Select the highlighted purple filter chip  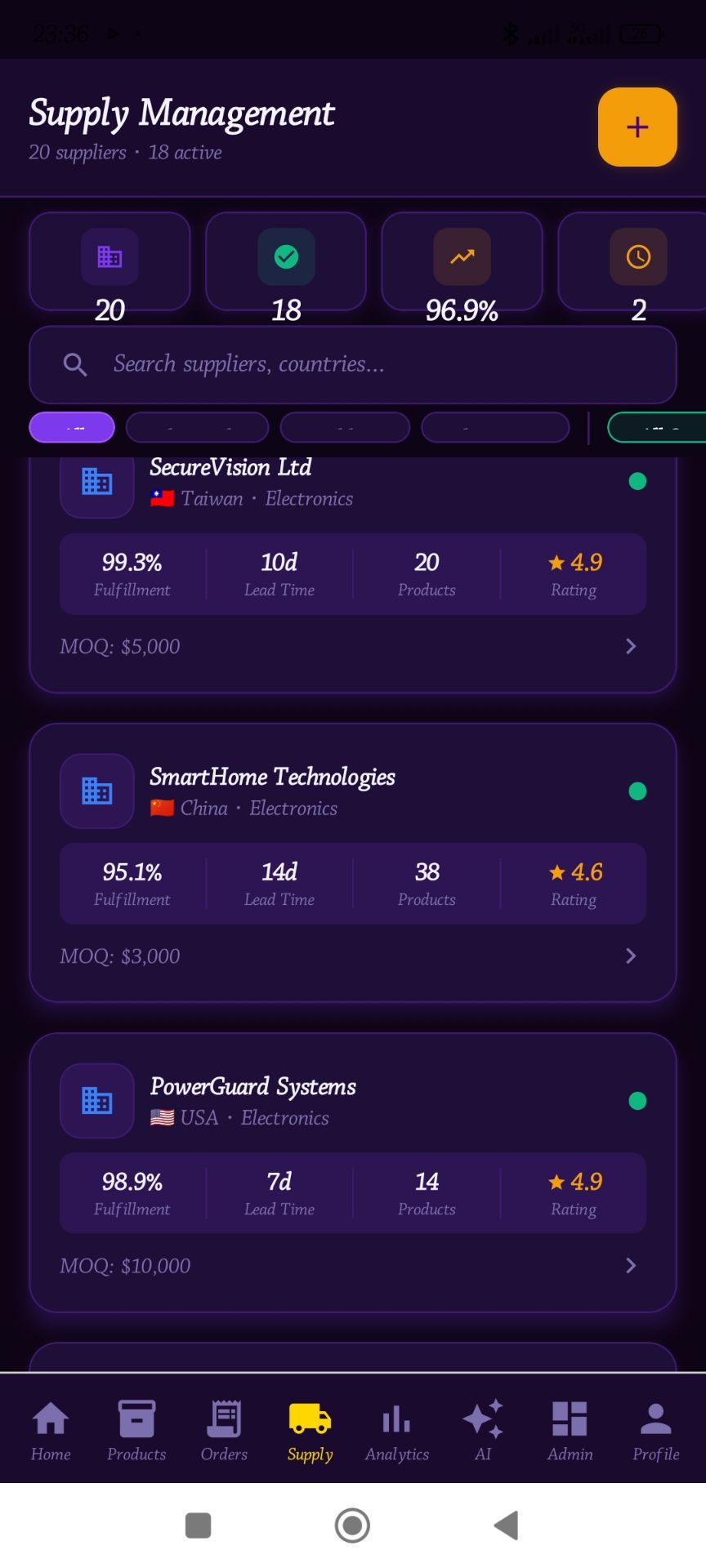[x=72, y=427]
